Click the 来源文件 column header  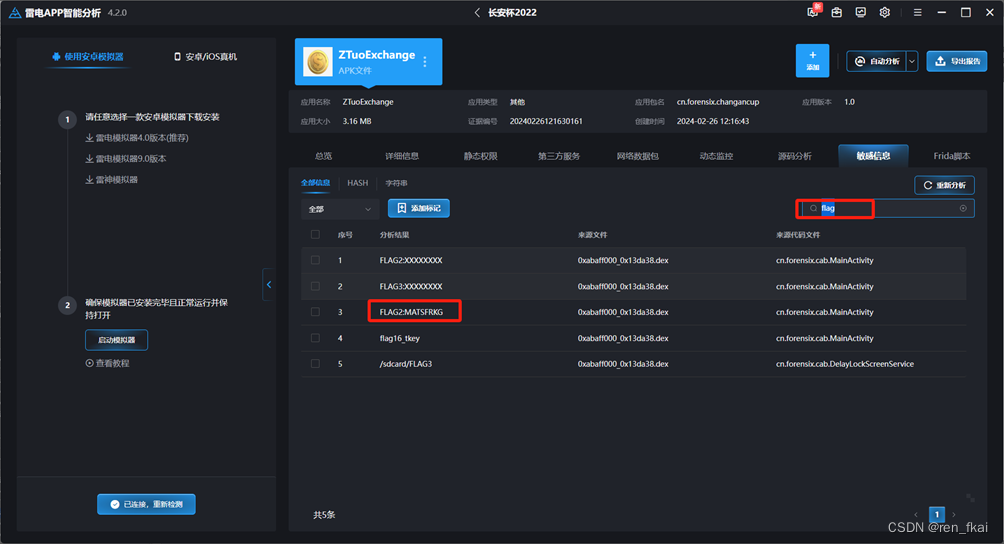[x=592, y=235]
